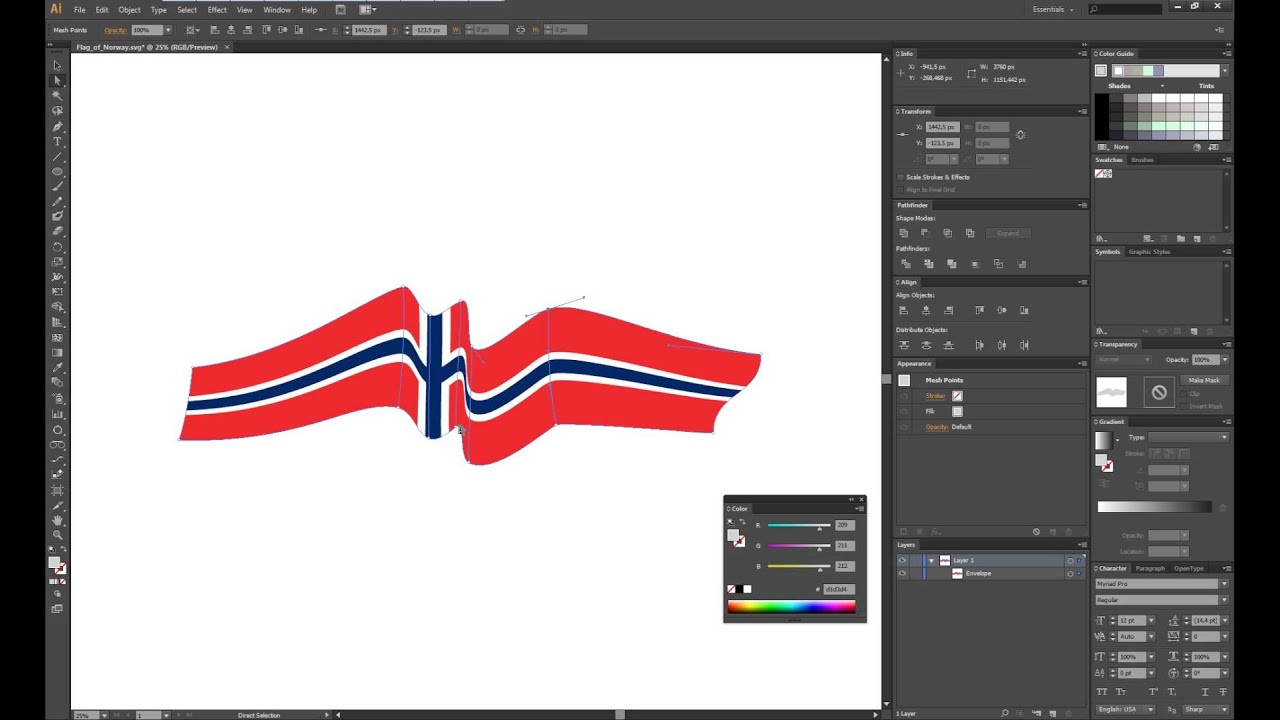Switch to the Brushes tab
Screen dimensions: 1280x720
coord(1142,160)
